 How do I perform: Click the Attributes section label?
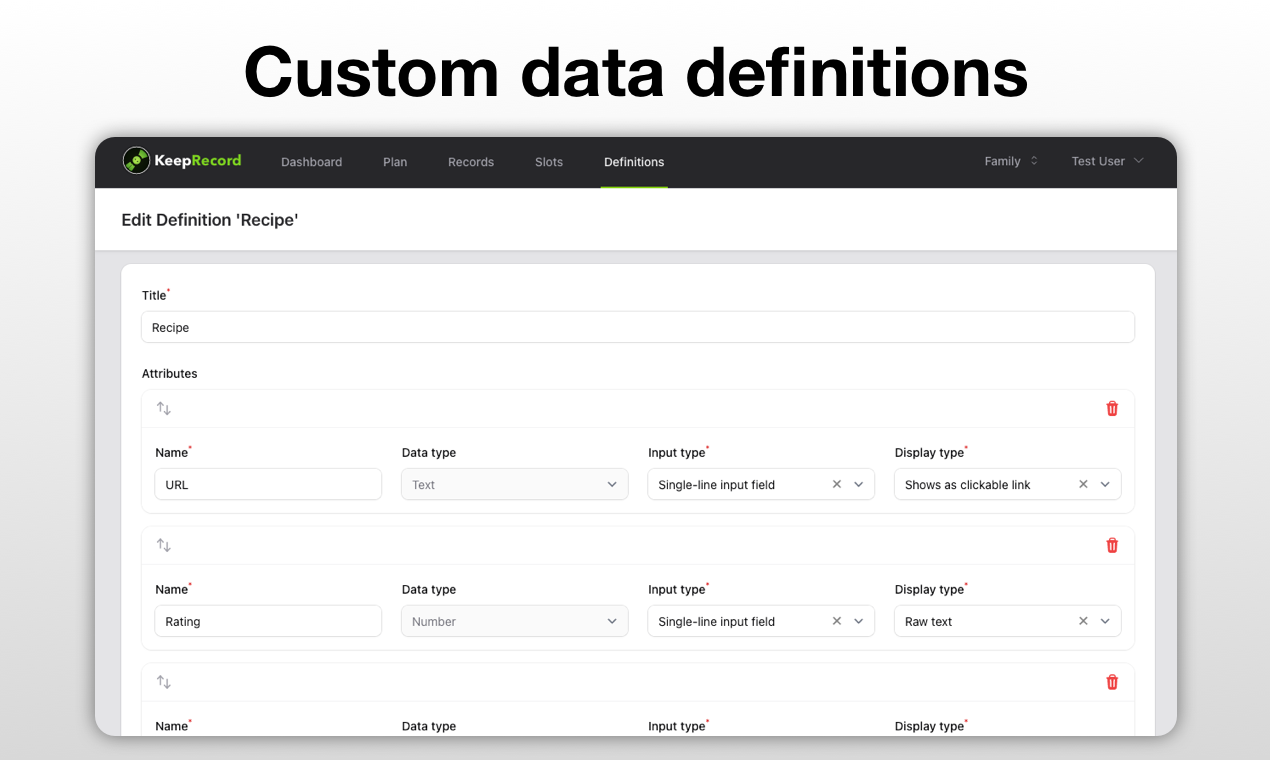pos(170,374)
